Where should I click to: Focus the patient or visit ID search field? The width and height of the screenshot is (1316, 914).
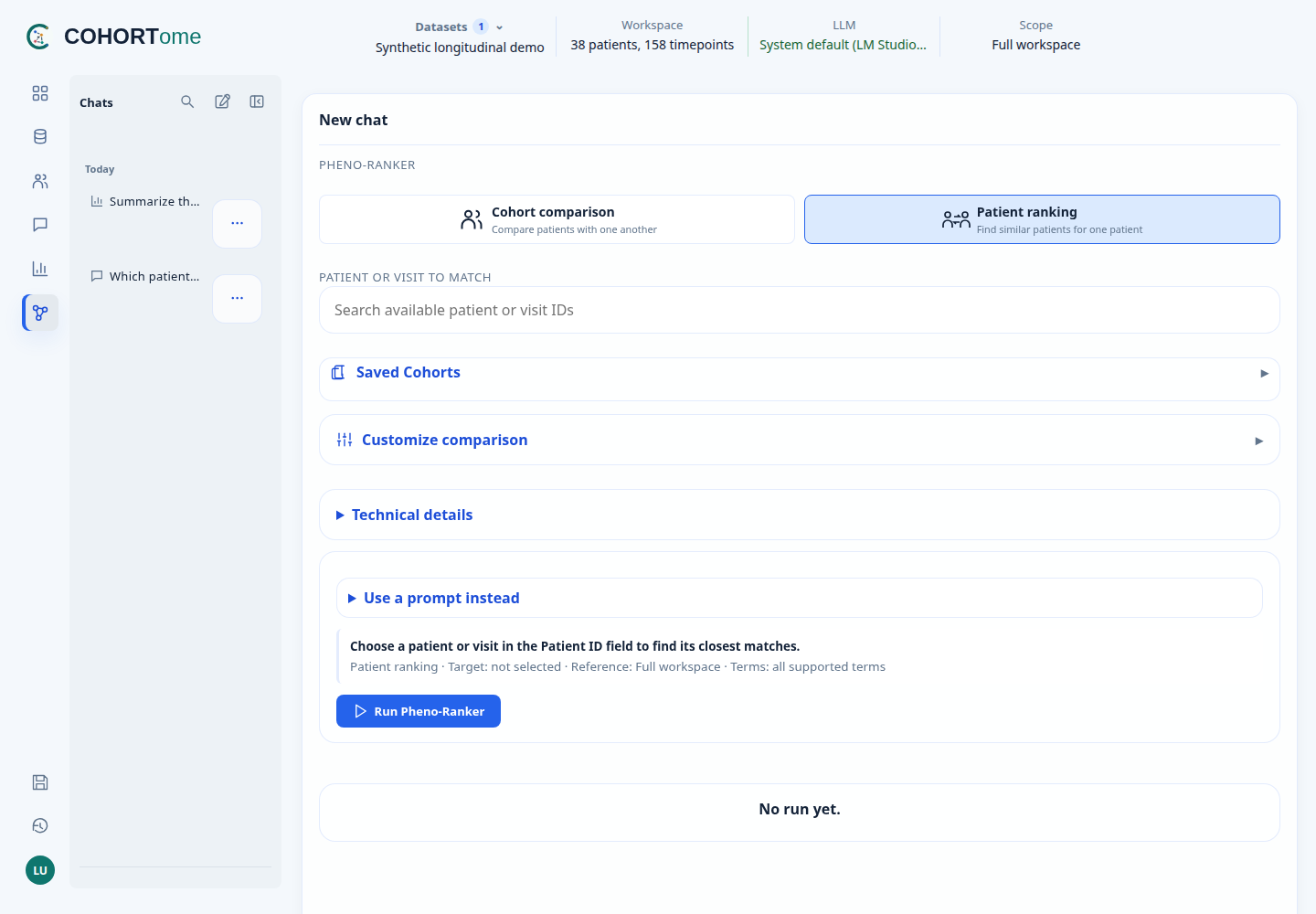coord(800,310)
